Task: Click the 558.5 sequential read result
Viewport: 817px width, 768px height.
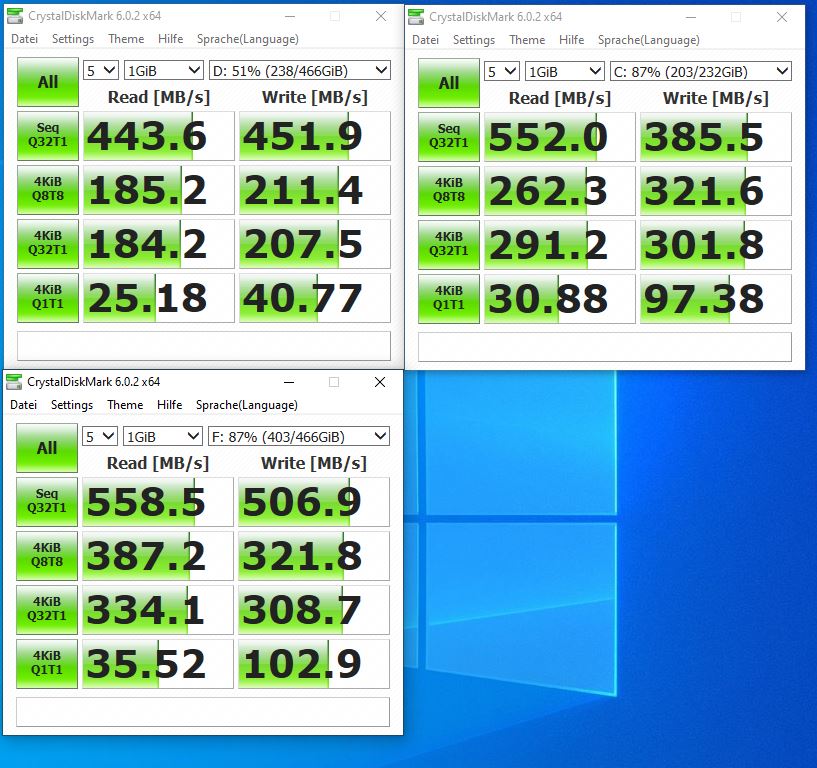Action: (x=157, y=501)
